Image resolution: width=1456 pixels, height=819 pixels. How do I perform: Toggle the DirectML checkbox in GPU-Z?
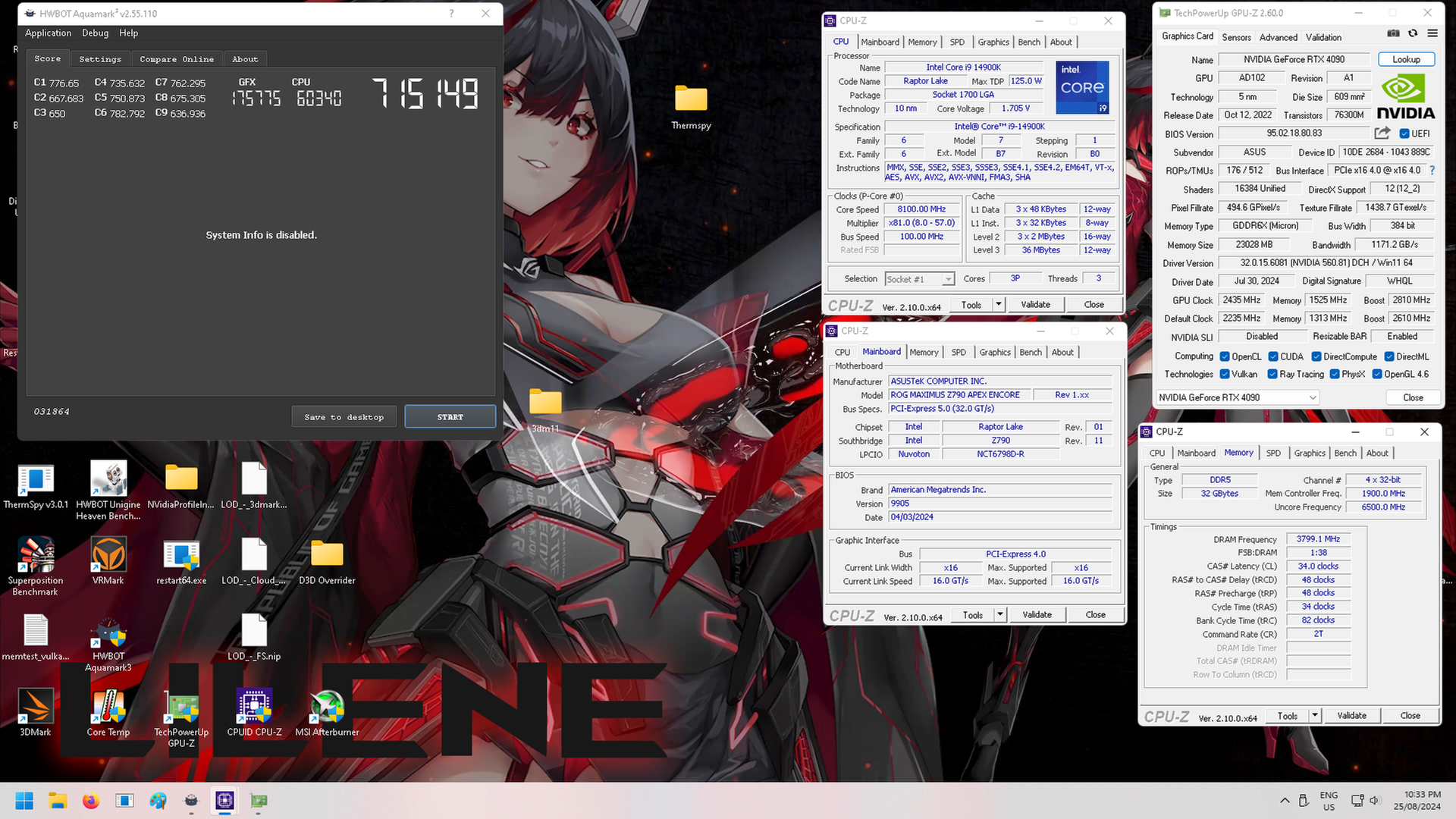point(1389,356)
